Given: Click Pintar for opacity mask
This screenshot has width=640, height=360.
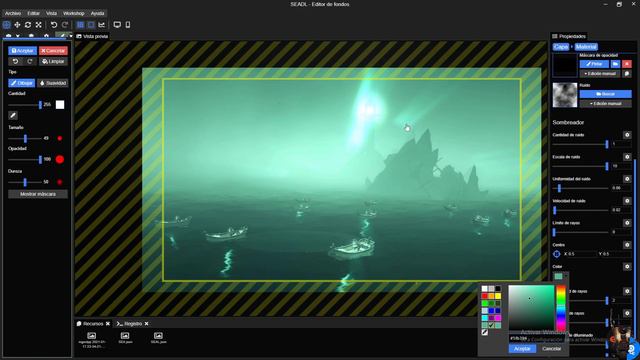Looking at the screenshot, I should pos(594,64).
